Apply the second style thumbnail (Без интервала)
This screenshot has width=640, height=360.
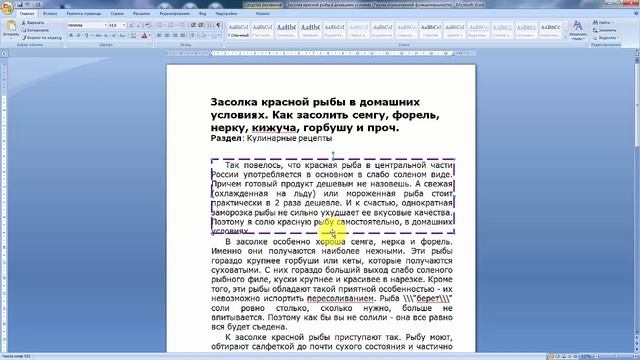[262, 30]
